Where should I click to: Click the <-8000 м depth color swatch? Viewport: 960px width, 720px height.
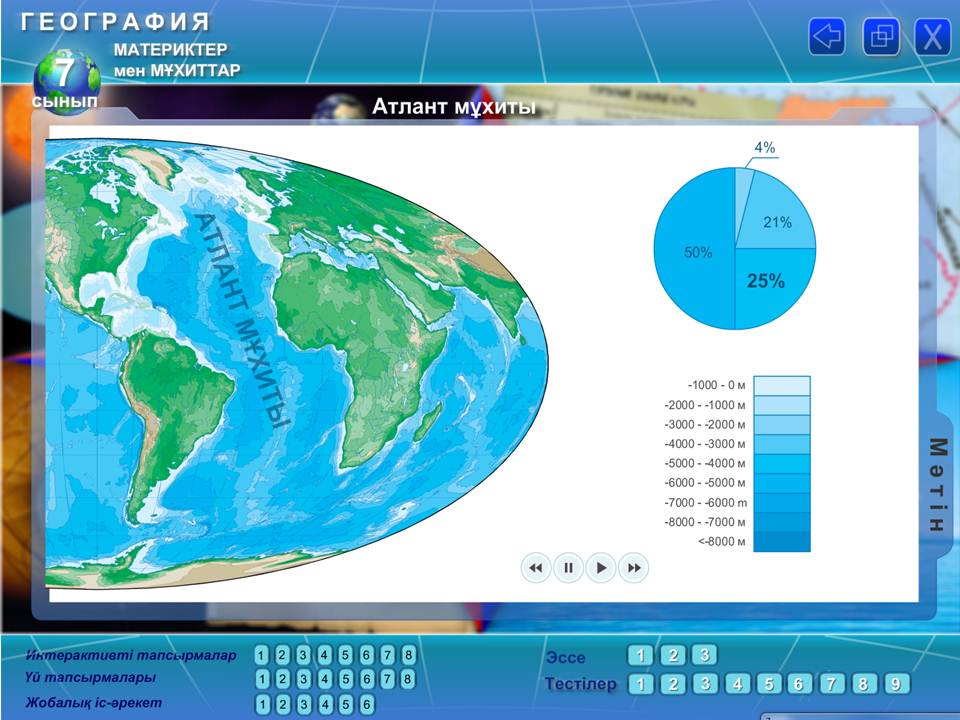tap(782, 542)
